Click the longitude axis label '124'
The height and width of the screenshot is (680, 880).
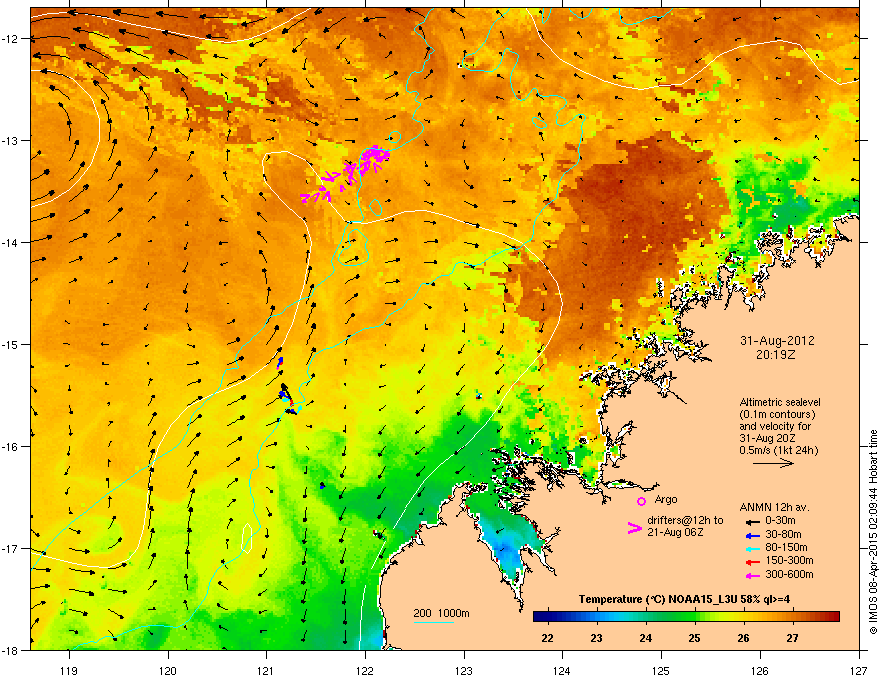pos(562,670)
